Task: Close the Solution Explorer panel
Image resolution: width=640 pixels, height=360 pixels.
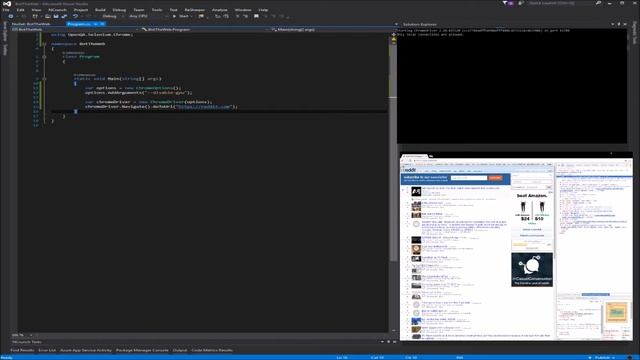Action: tap(625, 24)
